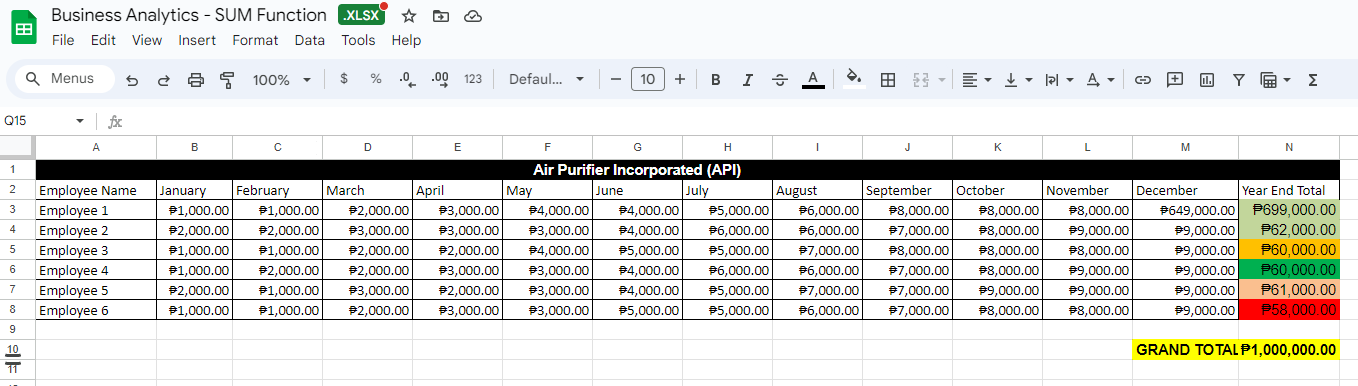Click the Functions sigma icon
1358x386 pixels.
click(x=1313, y=80)
